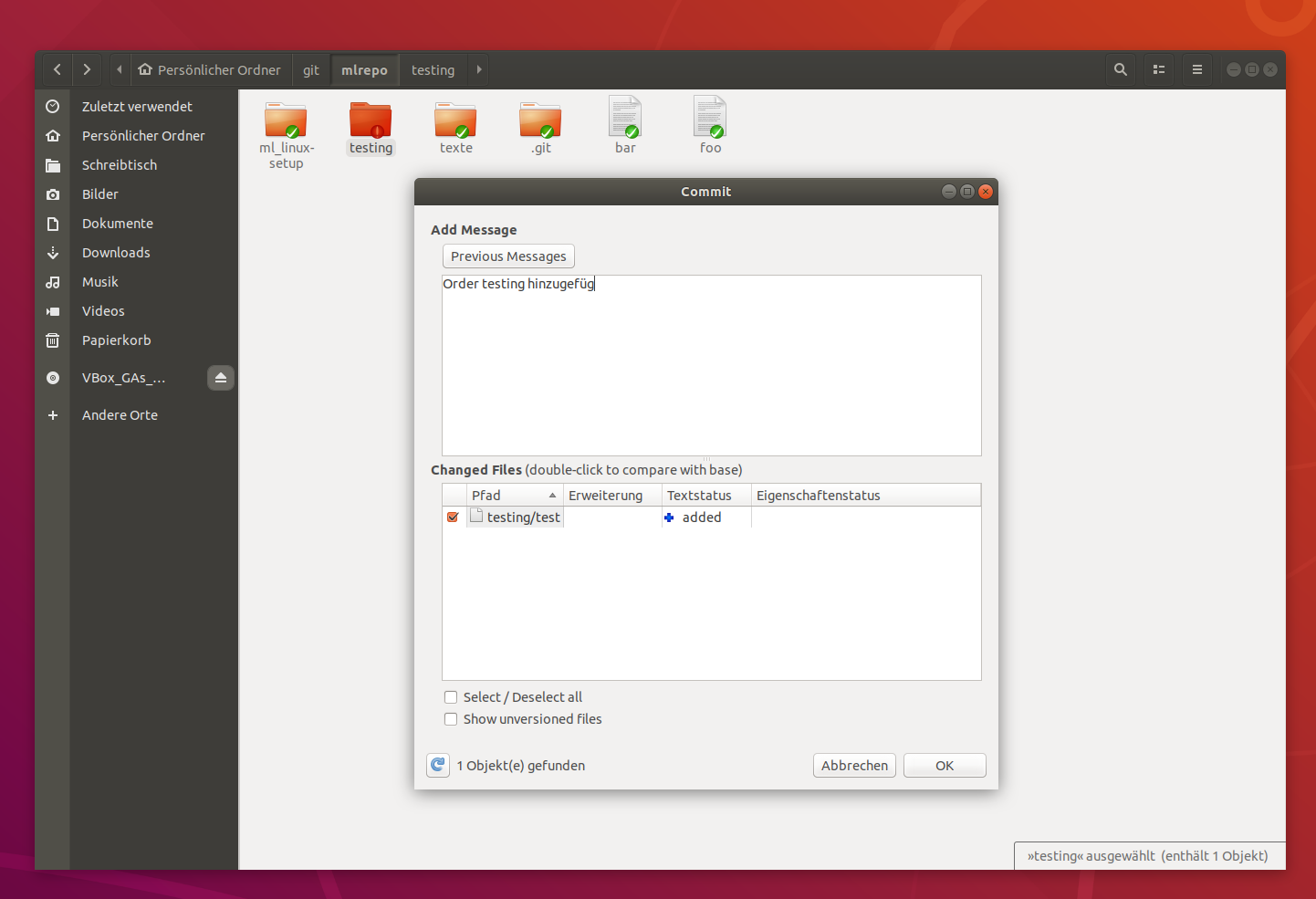This screenshot has width=1316, height=899.
Task: Eject the VBox_GAs volume
Action: coord(221,378)
